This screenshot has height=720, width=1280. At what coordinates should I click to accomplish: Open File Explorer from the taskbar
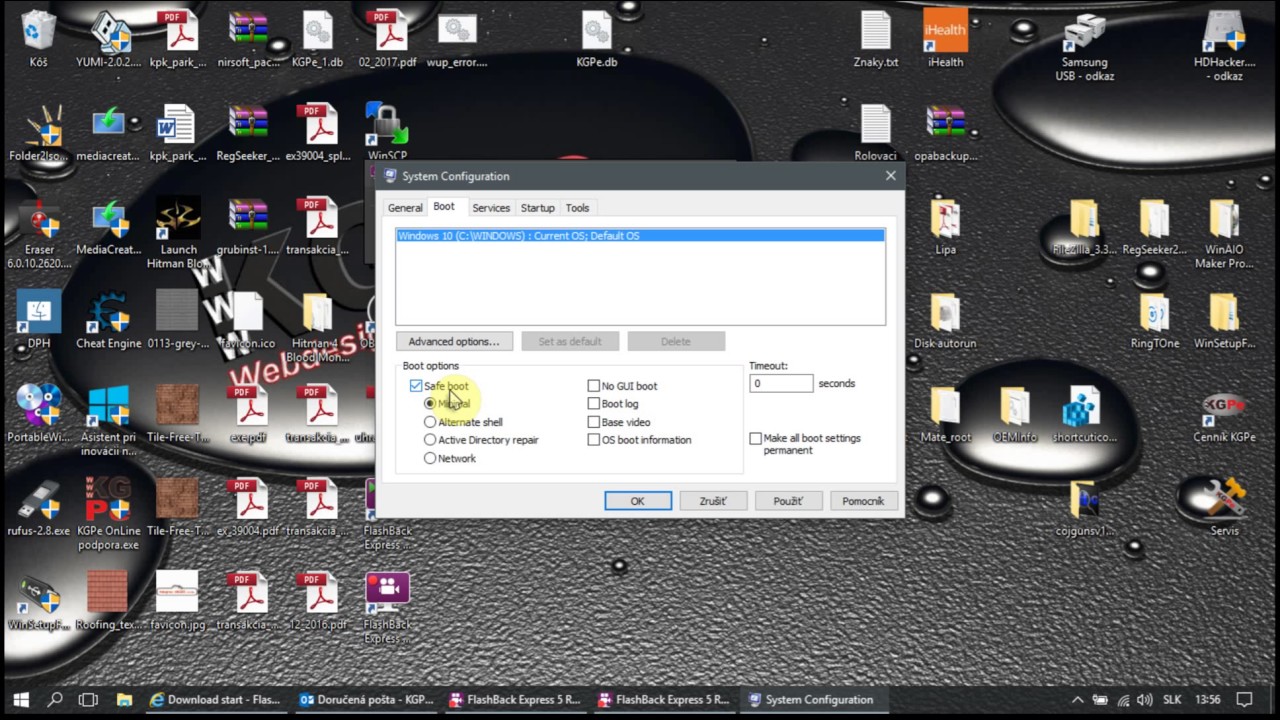pyautogui.click(x=124, y=700)
